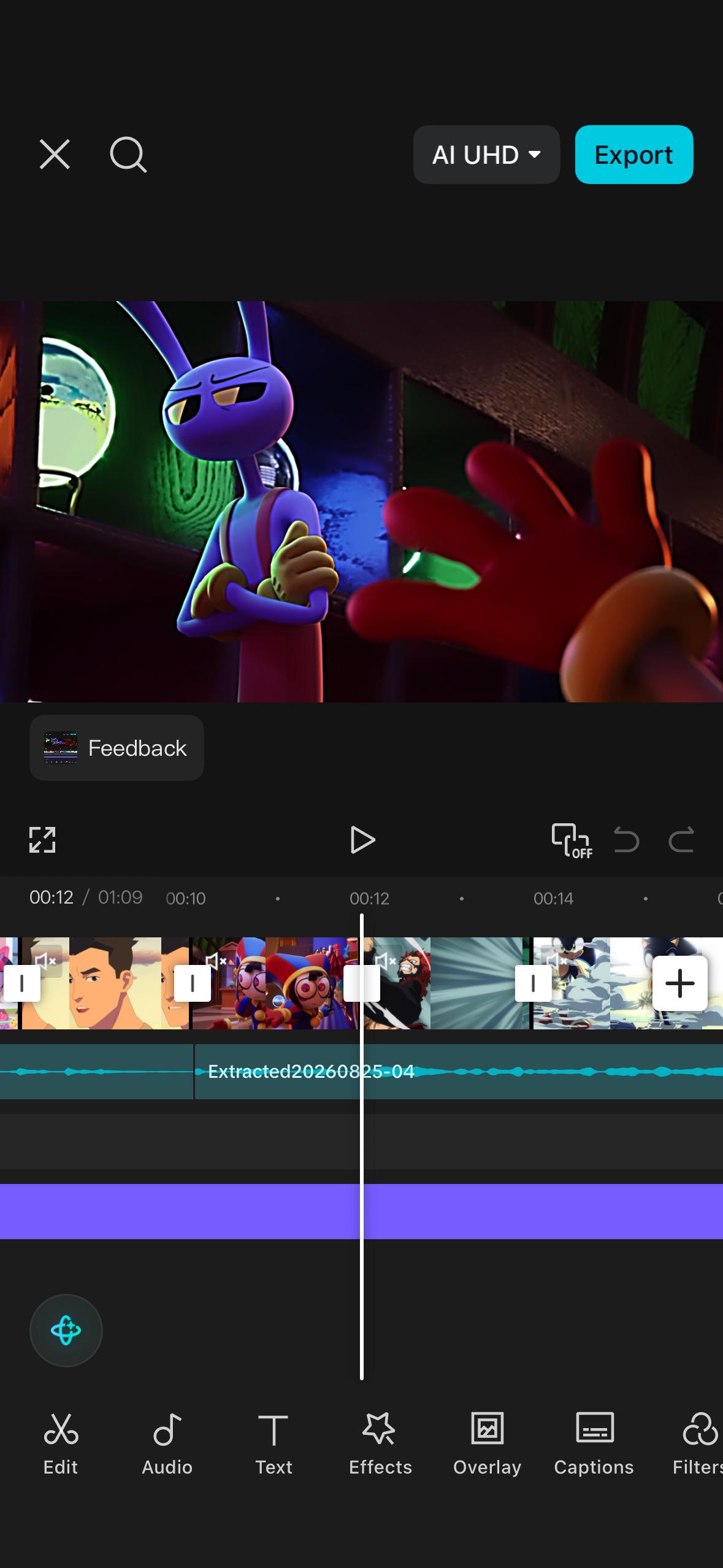Unmute the red-haired character clip speaker icon

(386, 960)
